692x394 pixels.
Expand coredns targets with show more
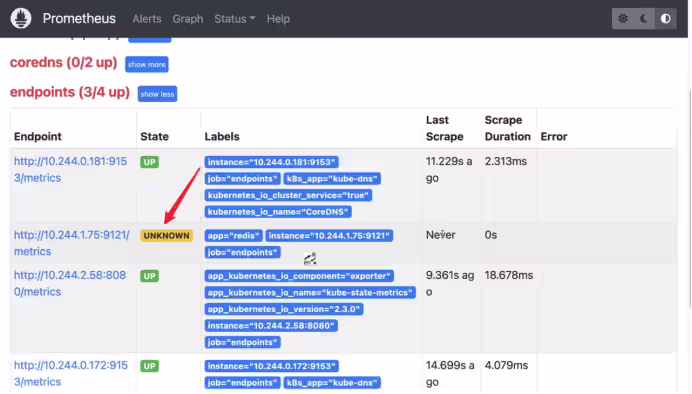pos(147,64)
